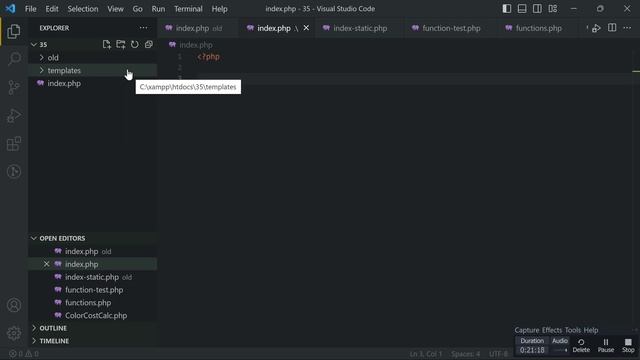The width and height of the screenshot is (640, 360).
Task: Switch to the index-static.php tab
Action: 360,28
